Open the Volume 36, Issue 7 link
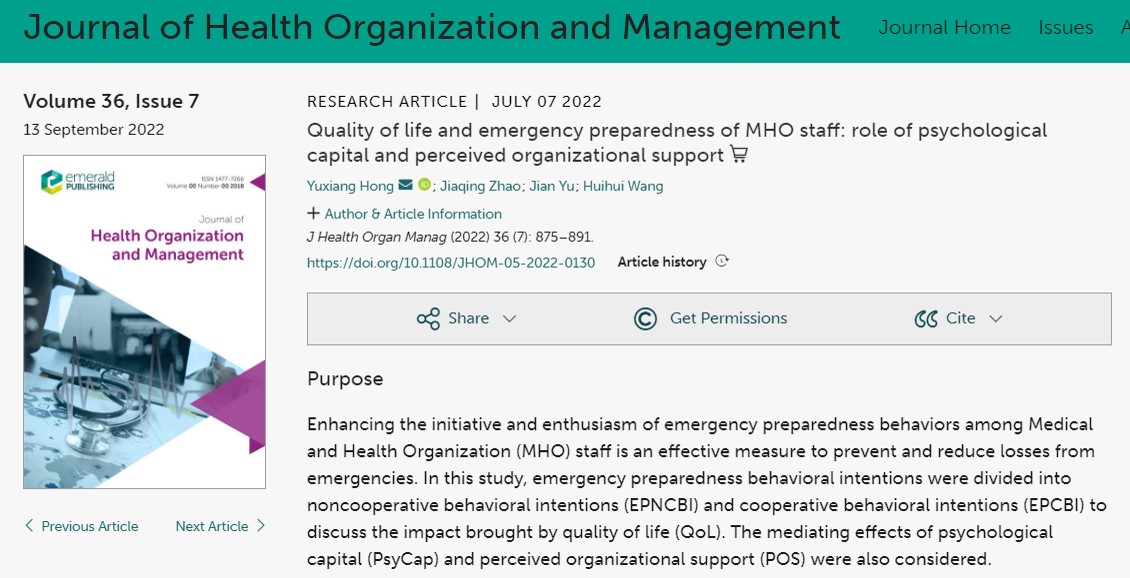This screenshot has width=1130, height=578. (111, 101)
